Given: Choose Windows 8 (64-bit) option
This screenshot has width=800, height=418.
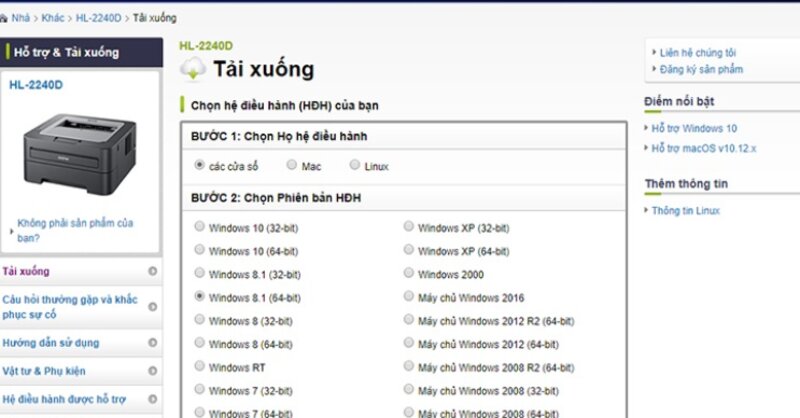Looking at the screenshot, I should (199, 342).
